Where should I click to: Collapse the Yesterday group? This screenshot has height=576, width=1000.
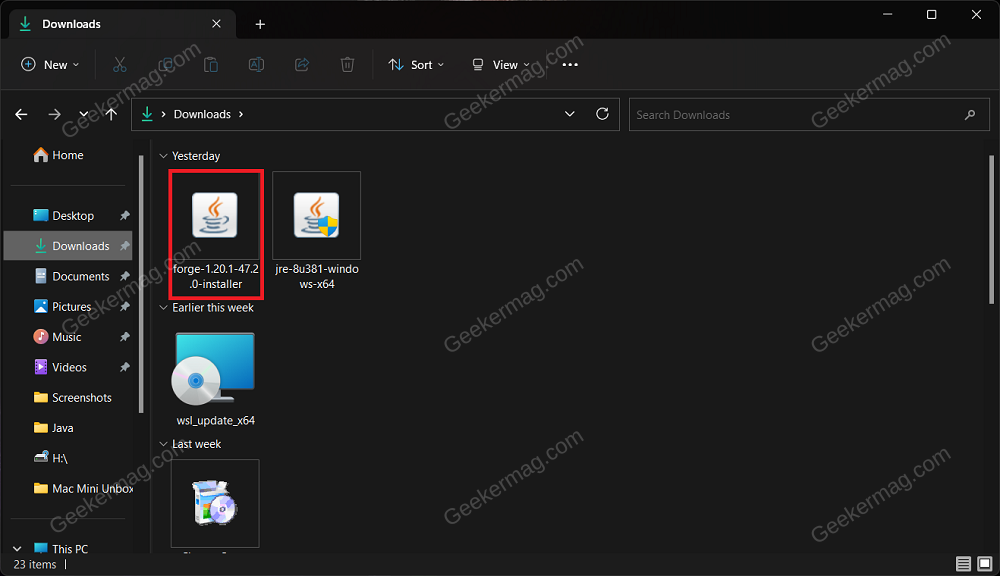(x=163, y=156)
